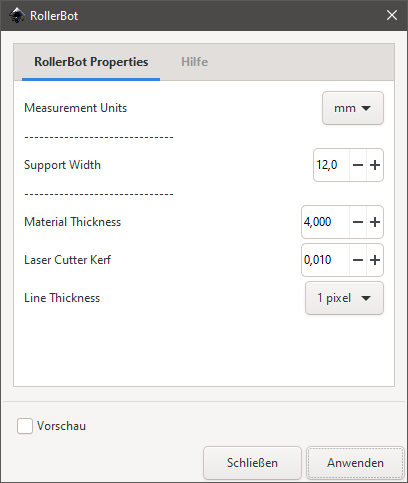The width and height of the screenshot is (408, 483).
Task: Open the Measurement Units mm dropdown
Action: point(353,108)
